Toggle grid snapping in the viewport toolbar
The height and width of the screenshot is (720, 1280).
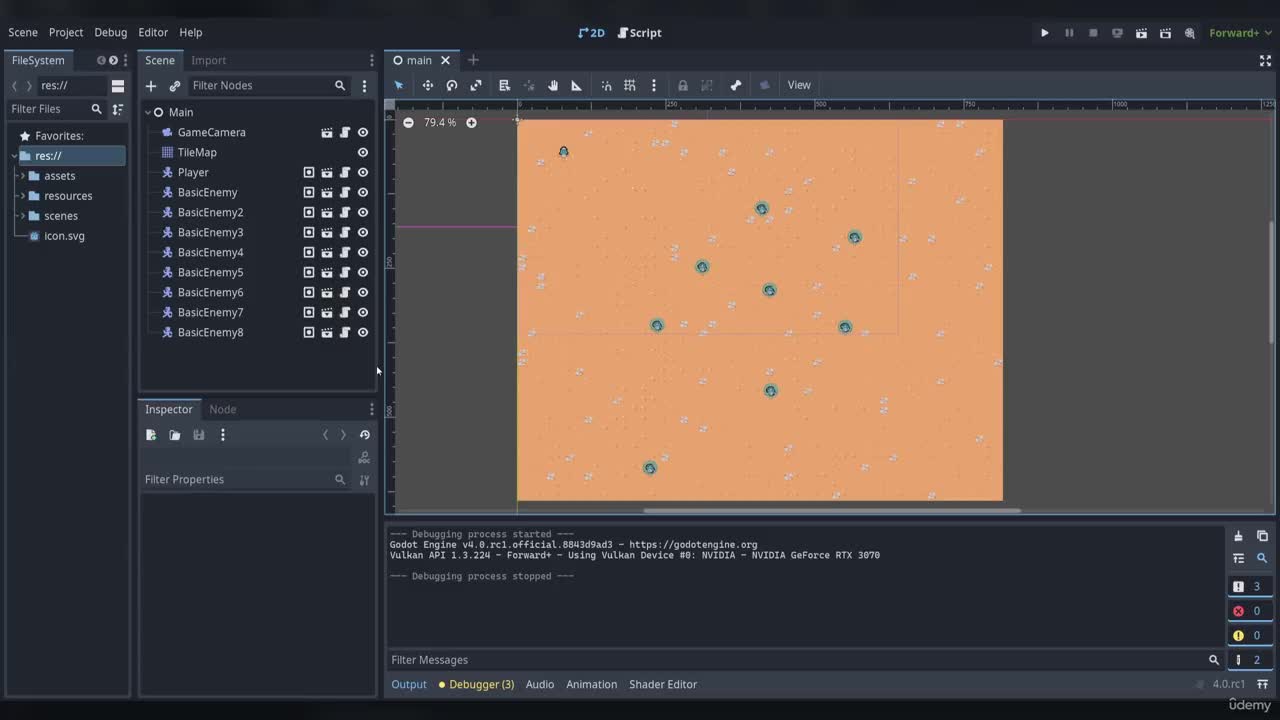point(630,85)
